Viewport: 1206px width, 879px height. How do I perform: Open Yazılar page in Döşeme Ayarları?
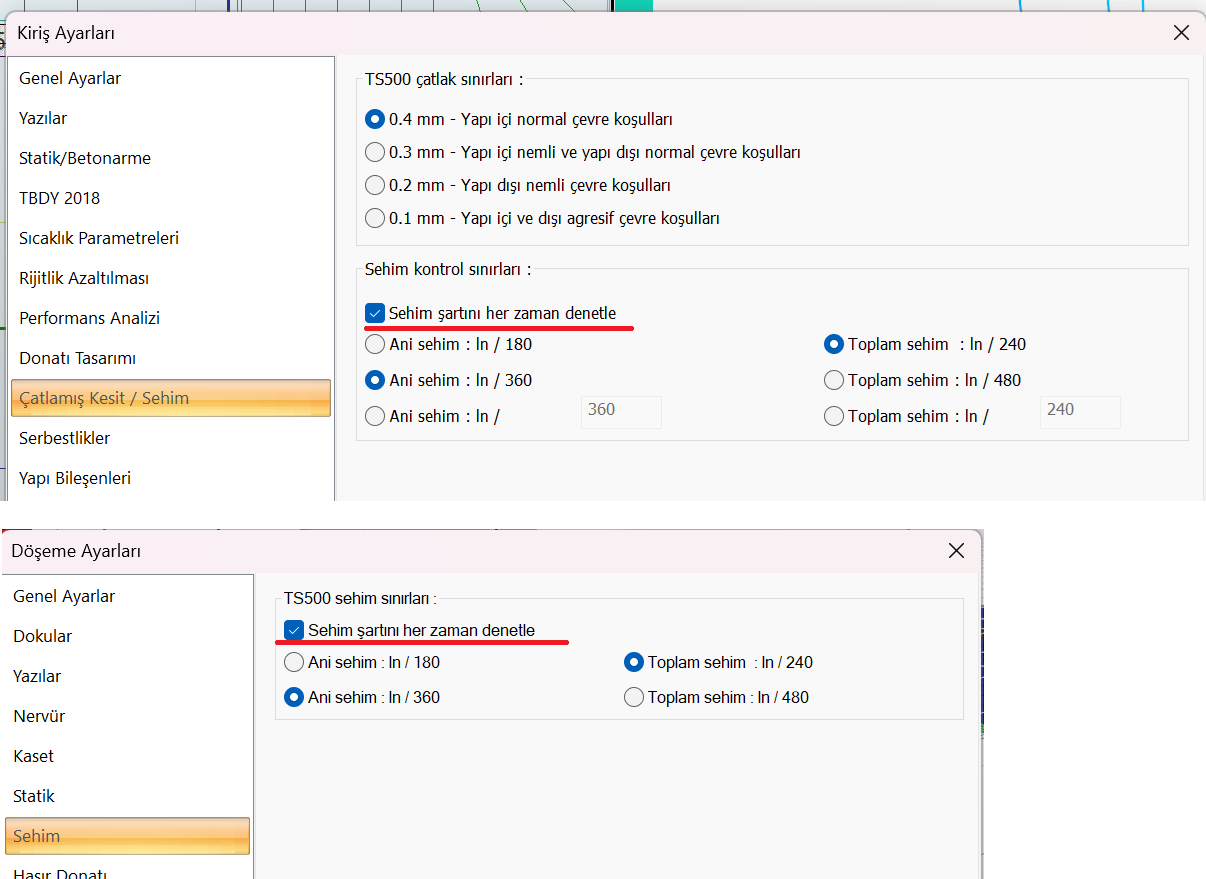click(x=127, y=676)
